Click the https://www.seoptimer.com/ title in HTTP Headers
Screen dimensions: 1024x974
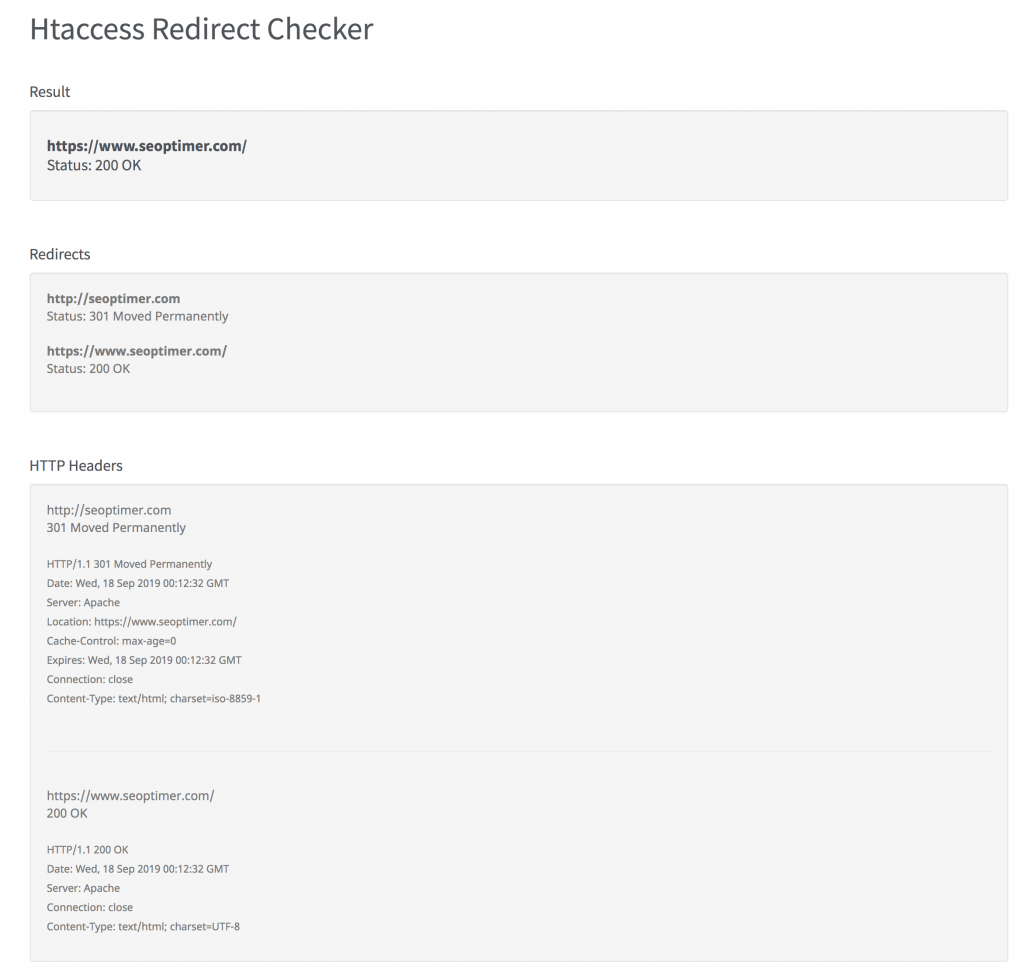(x=130, y=796)
